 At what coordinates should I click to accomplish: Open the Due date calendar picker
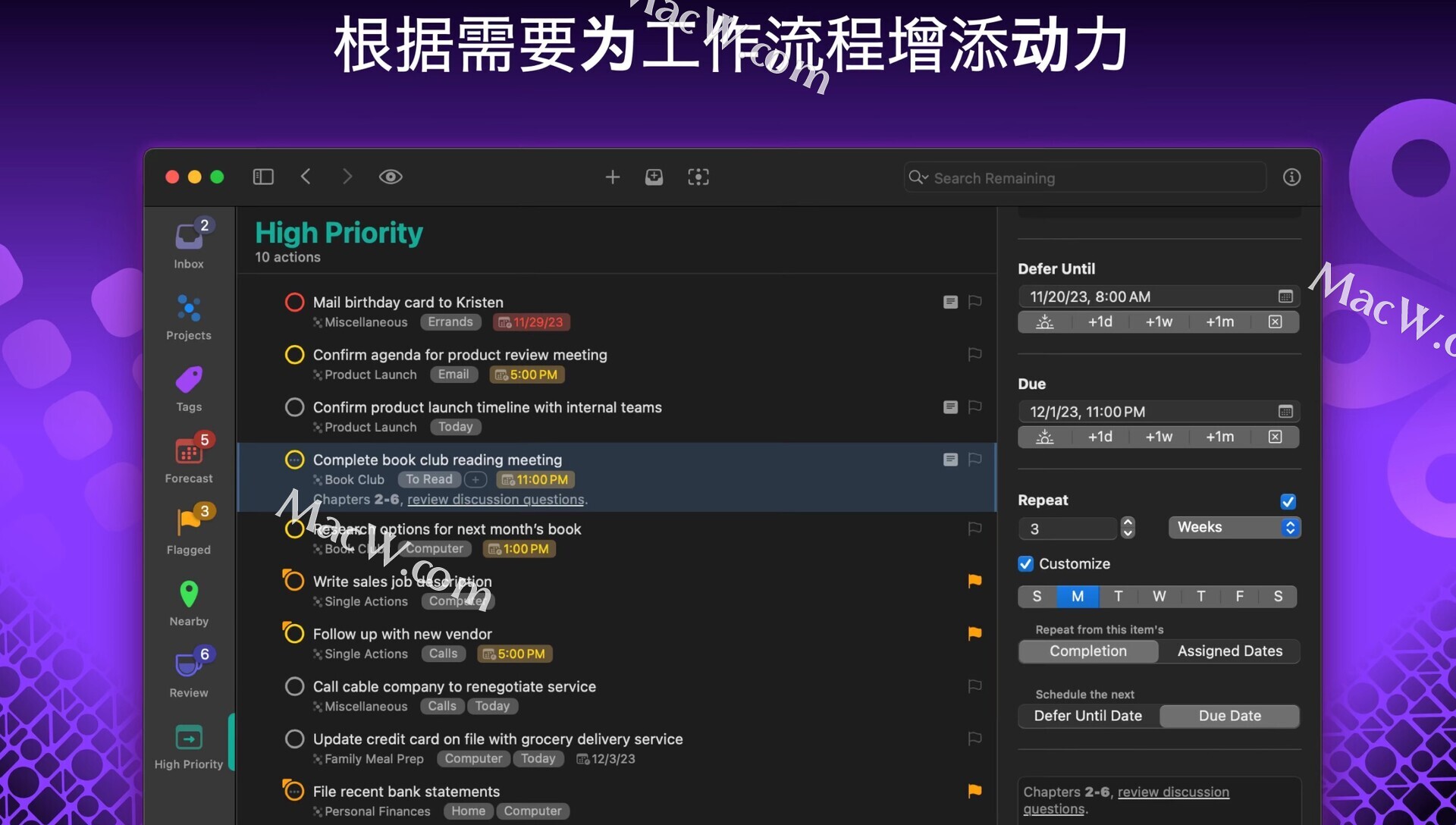coord(1285,412)
